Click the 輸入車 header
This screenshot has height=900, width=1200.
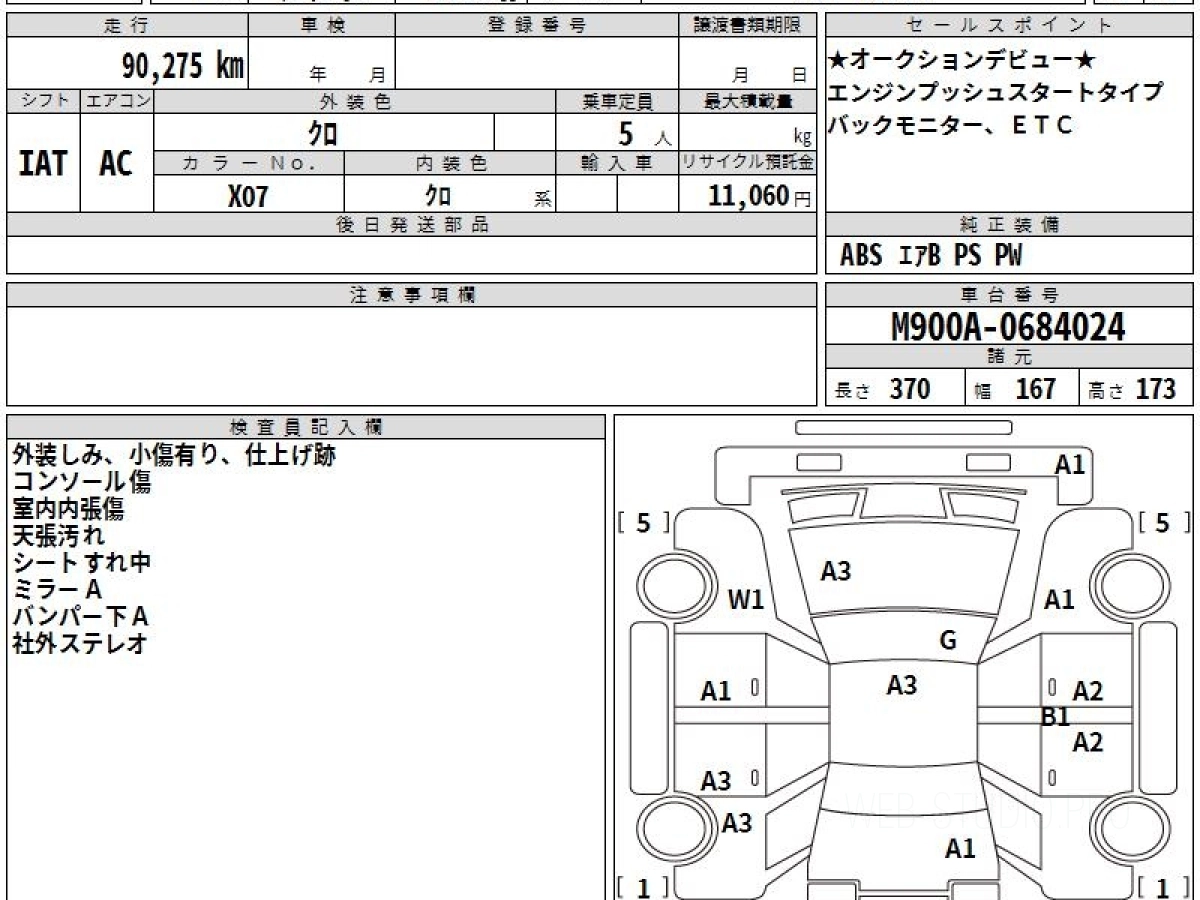617,163
